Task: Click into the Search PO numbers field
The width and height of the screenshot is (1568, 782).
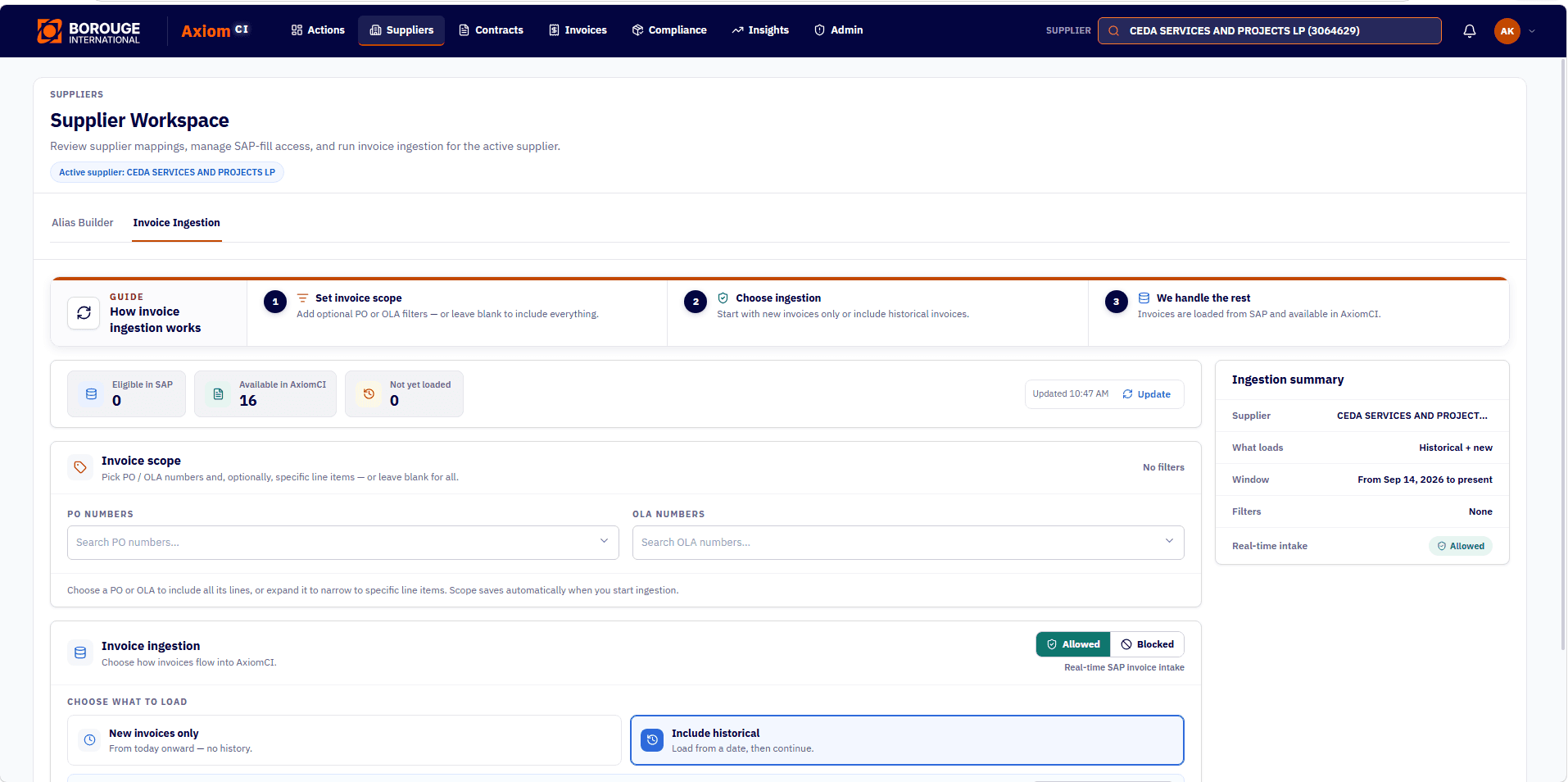Action: (x=342, y=543)
